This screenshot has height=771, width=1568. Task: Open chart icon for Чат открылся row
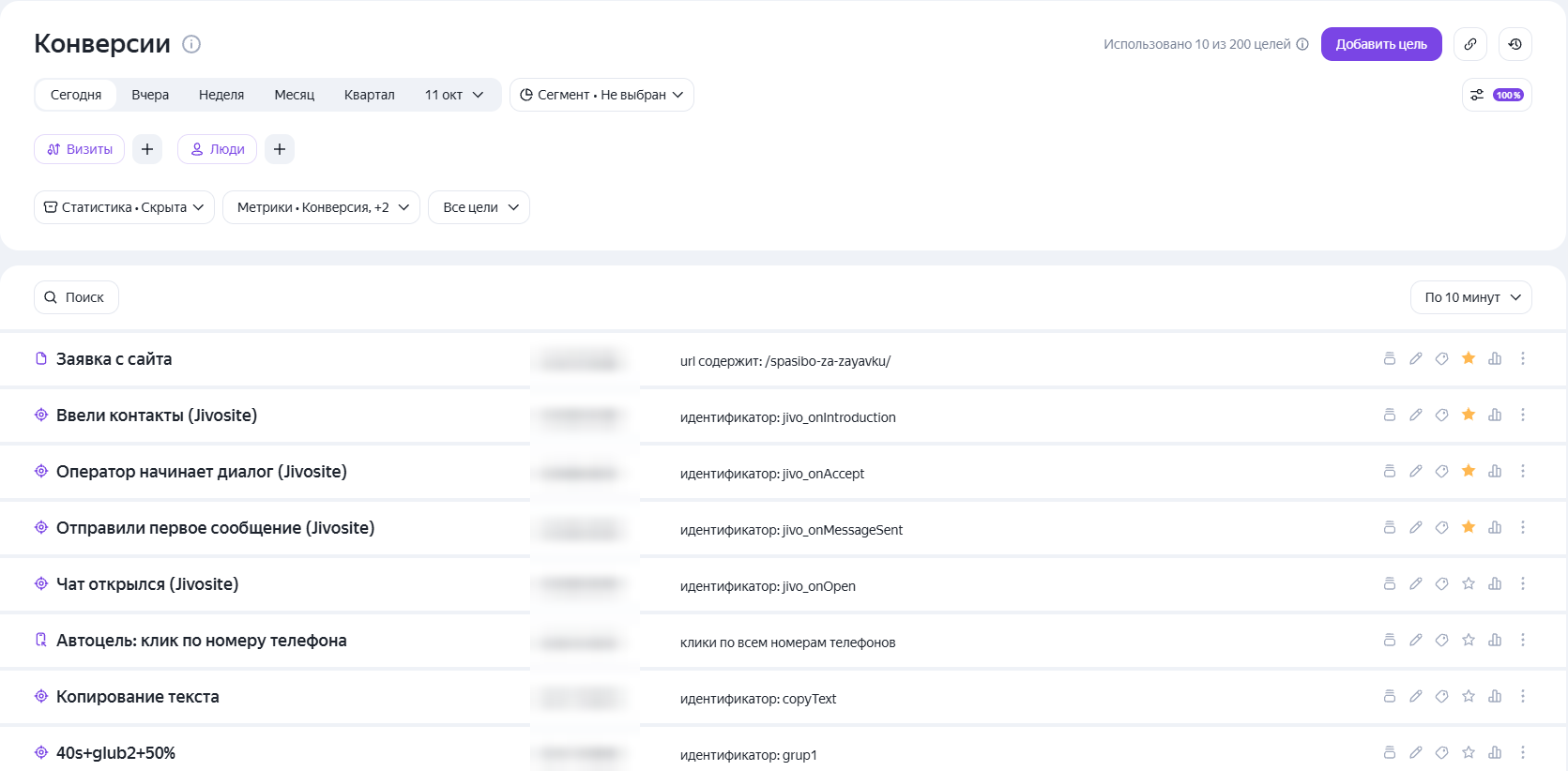(1496, 583)
